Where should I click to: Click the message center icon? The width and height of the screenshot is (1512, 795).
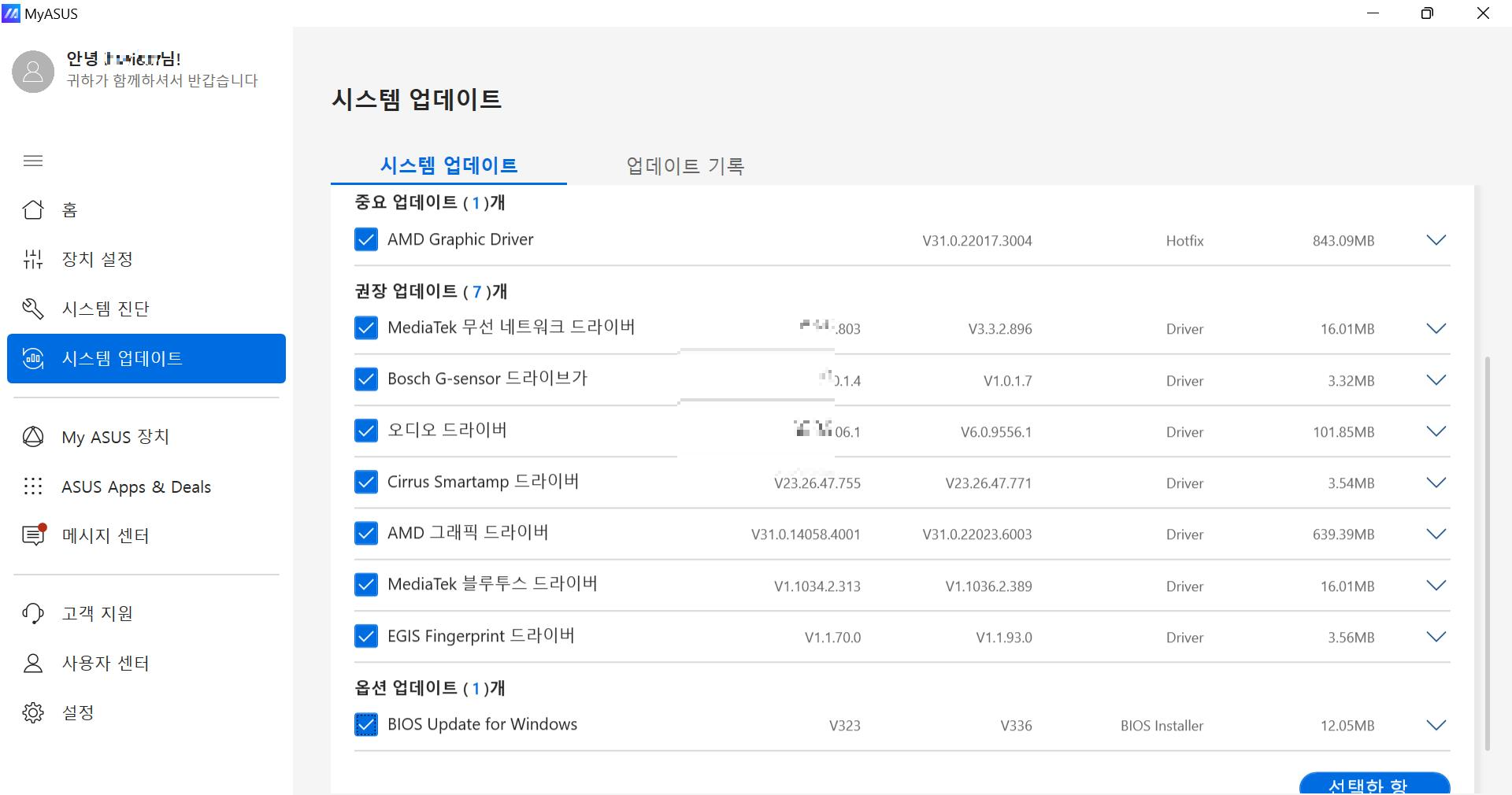[33, 535]
